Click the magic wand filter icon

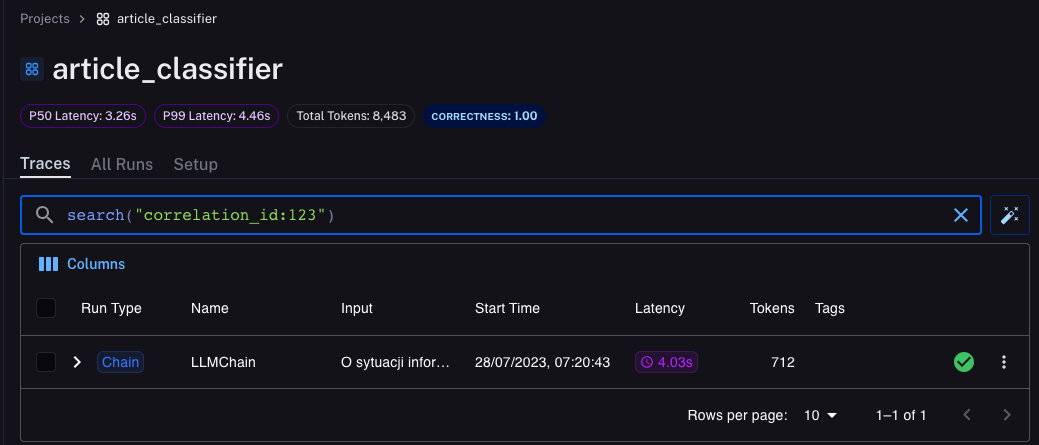(1010, 215)
